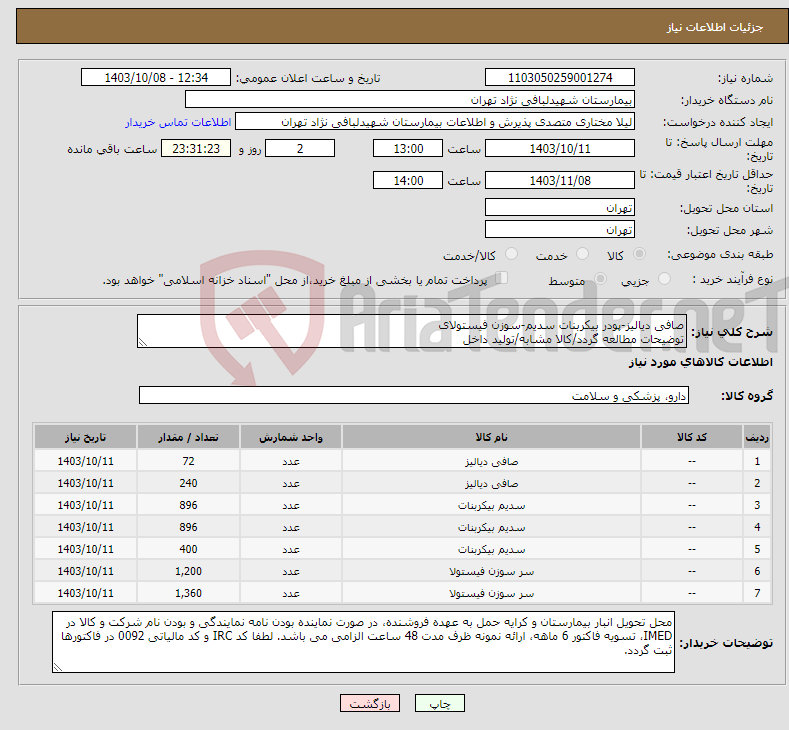The width and height of the screenshot is (789, 730).
Task: Select the کالا/خدمت radio button
Action: pos(511,254)
